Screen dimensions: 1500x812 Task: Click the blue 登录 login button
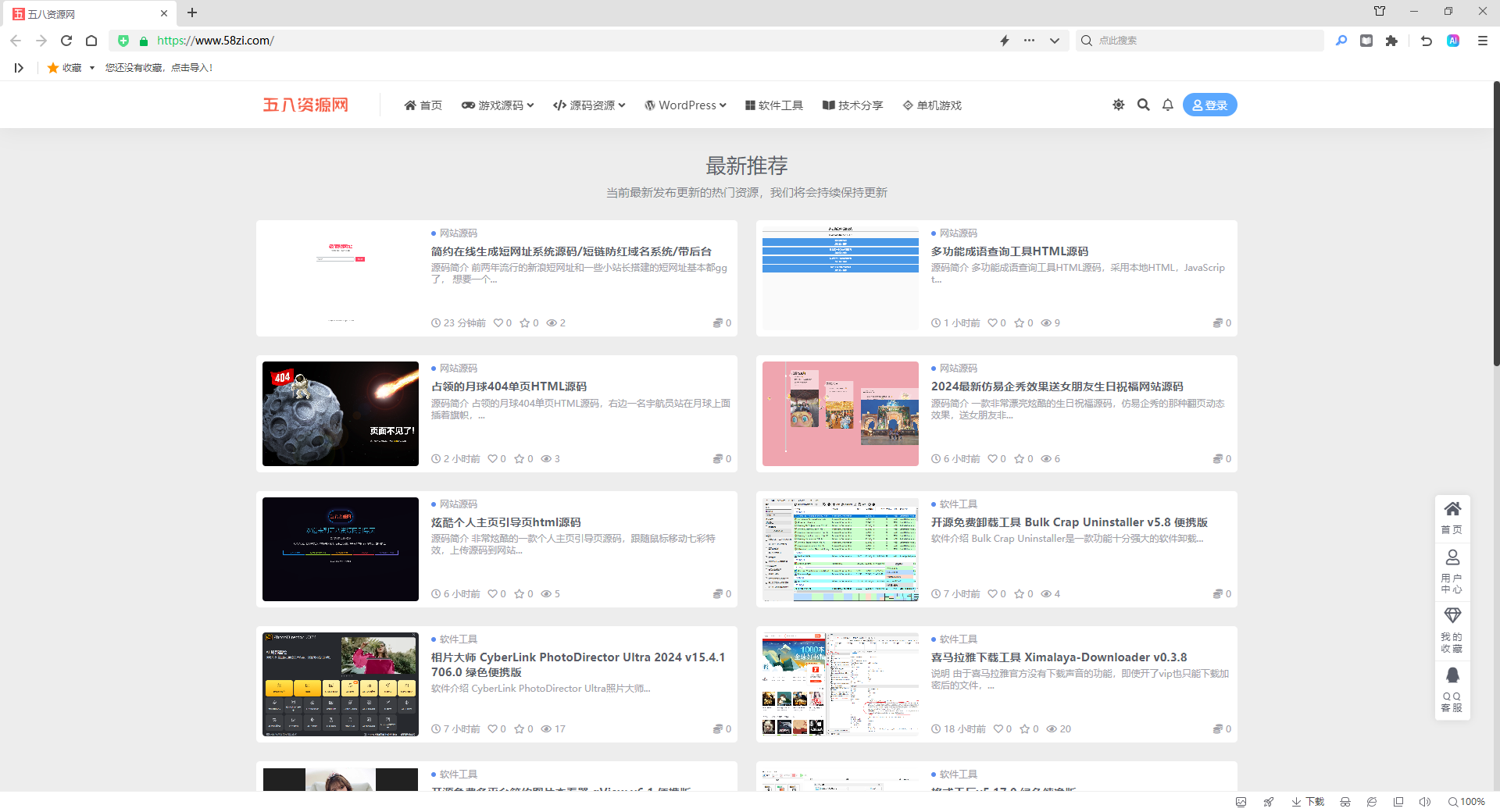[x=1209, y=105]
